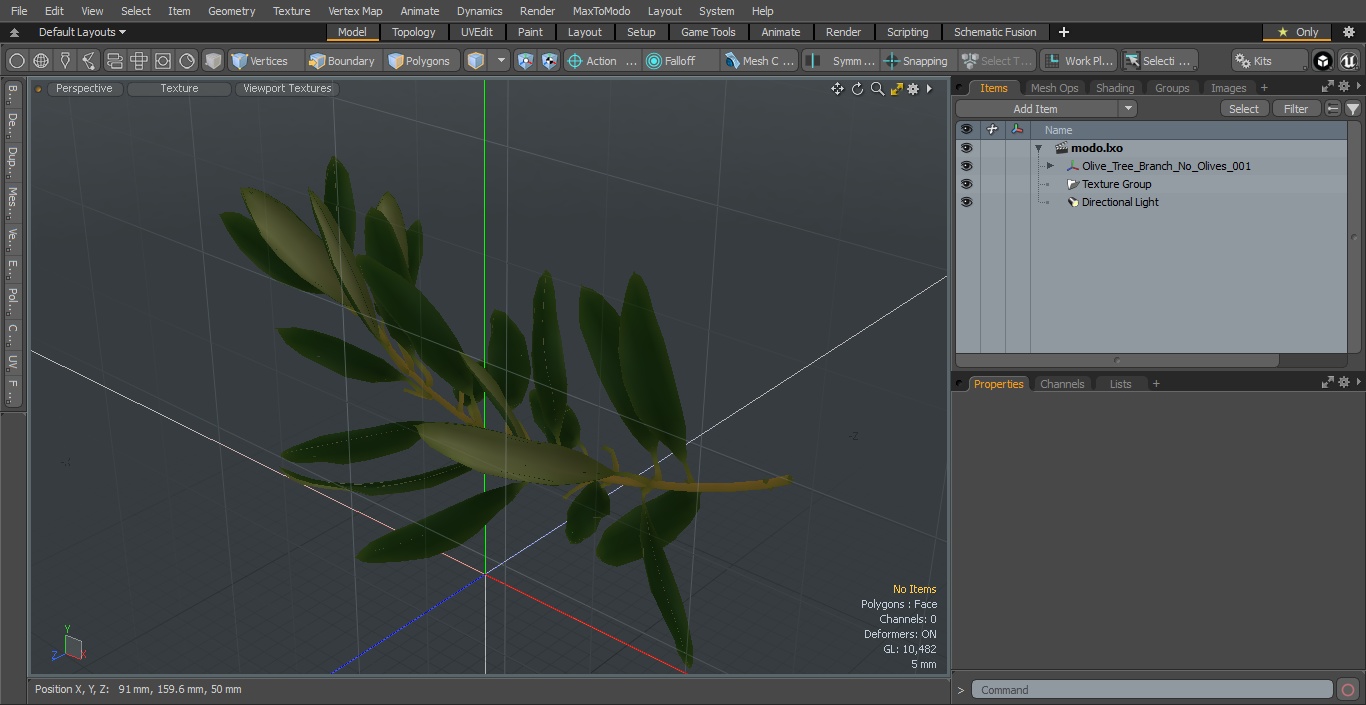Image resolution: width=1366 pixels, height=705 pixels.
Task: Open the layout settings gear icon
Action: [1348, 32]
